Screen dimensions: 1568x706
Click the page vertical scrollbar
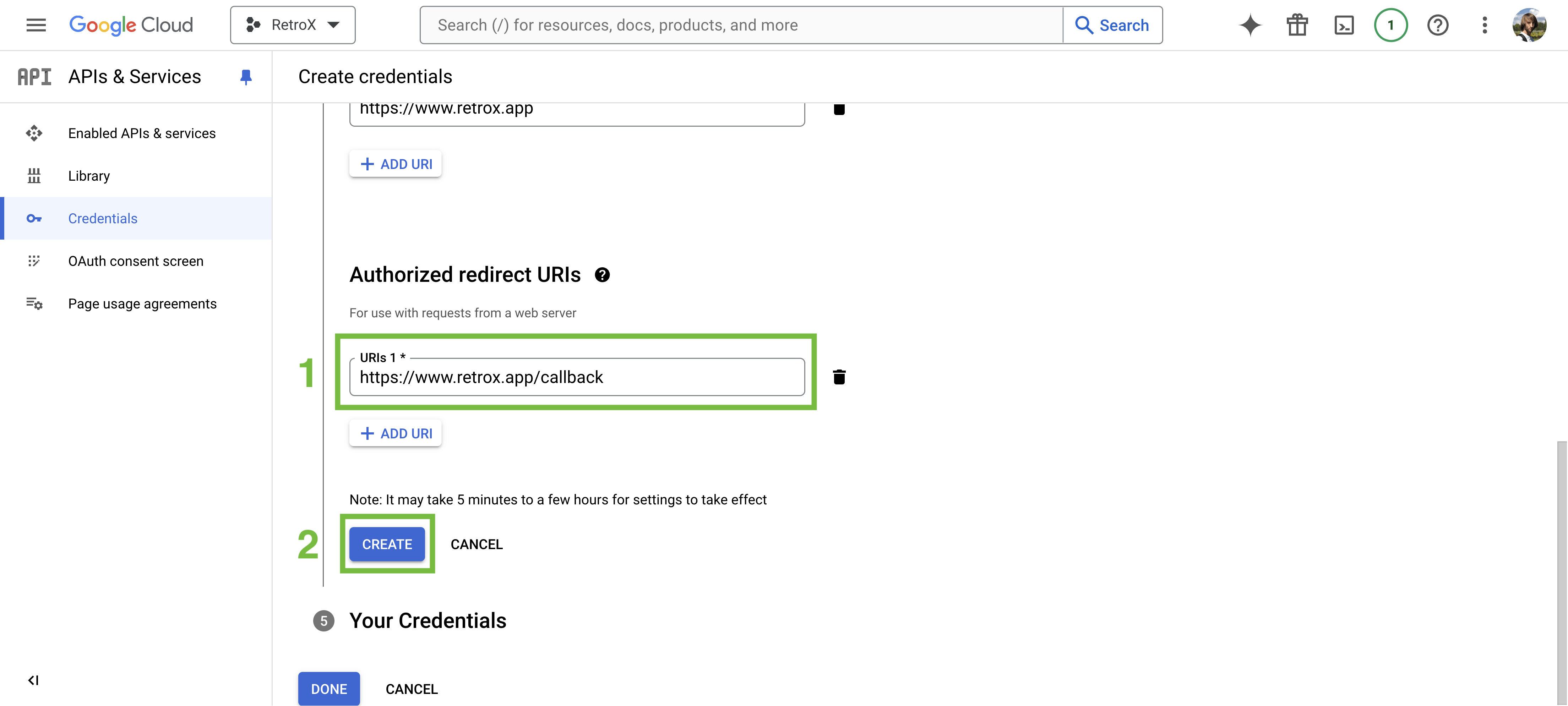(x=1561, y=572)
